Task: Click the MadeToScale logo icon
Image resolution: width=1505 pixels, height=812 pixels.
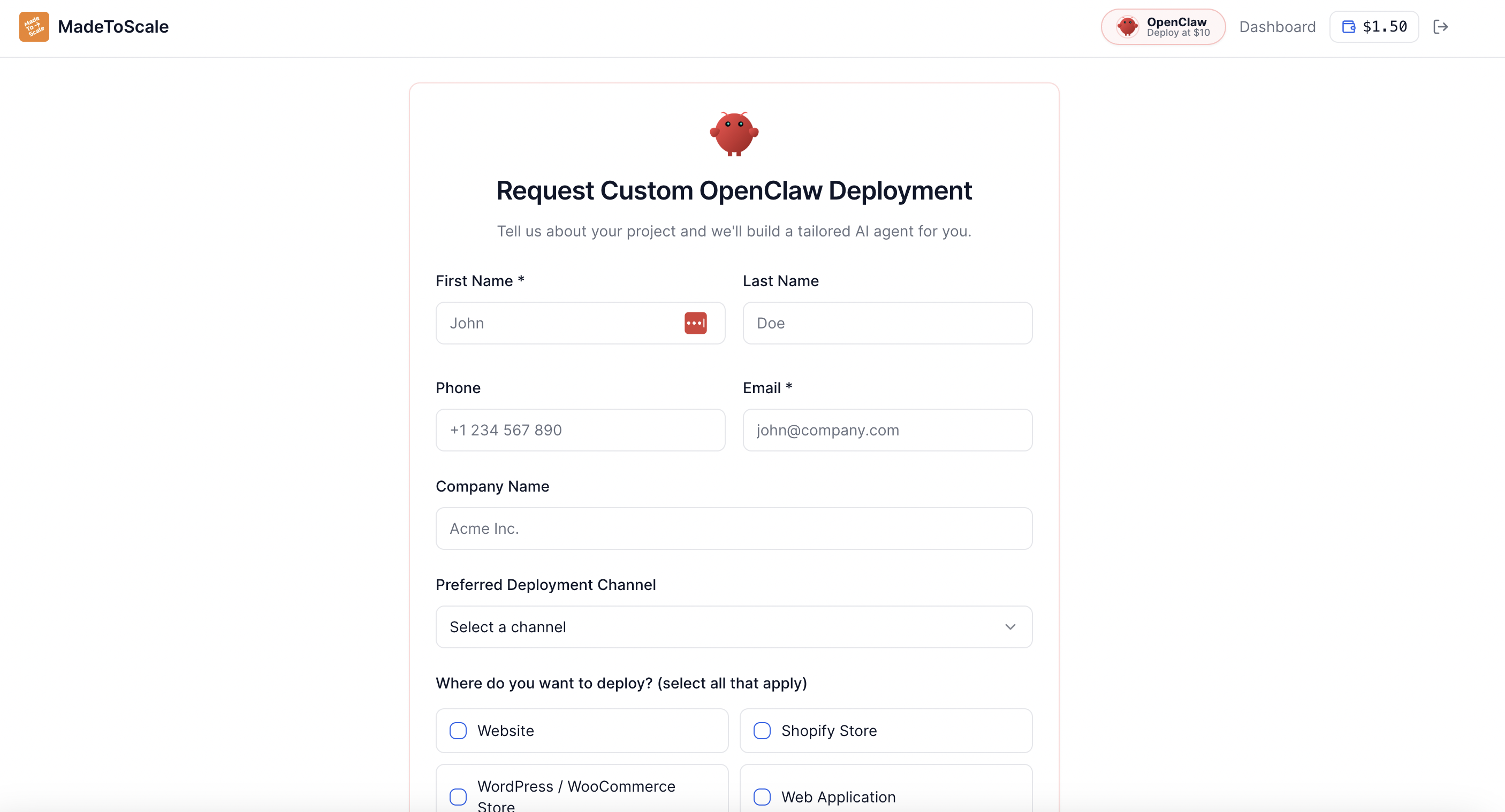Action: click(x=34, y=26)
